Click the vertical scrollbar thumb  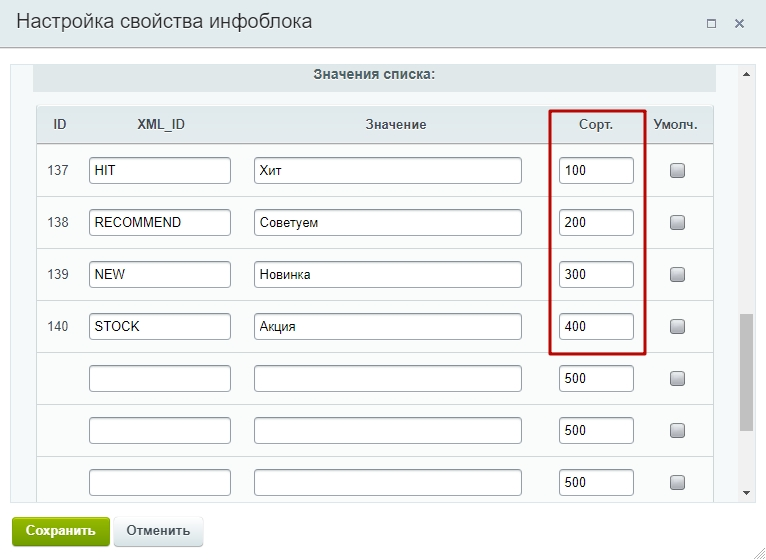[x=746, y=372]
